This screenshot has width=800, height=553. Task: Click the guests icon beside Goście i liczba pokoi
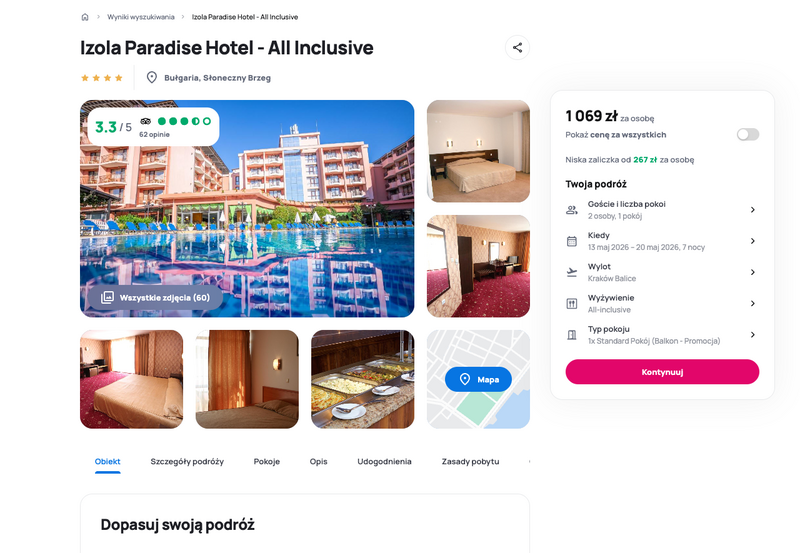(x=572, y=210)
